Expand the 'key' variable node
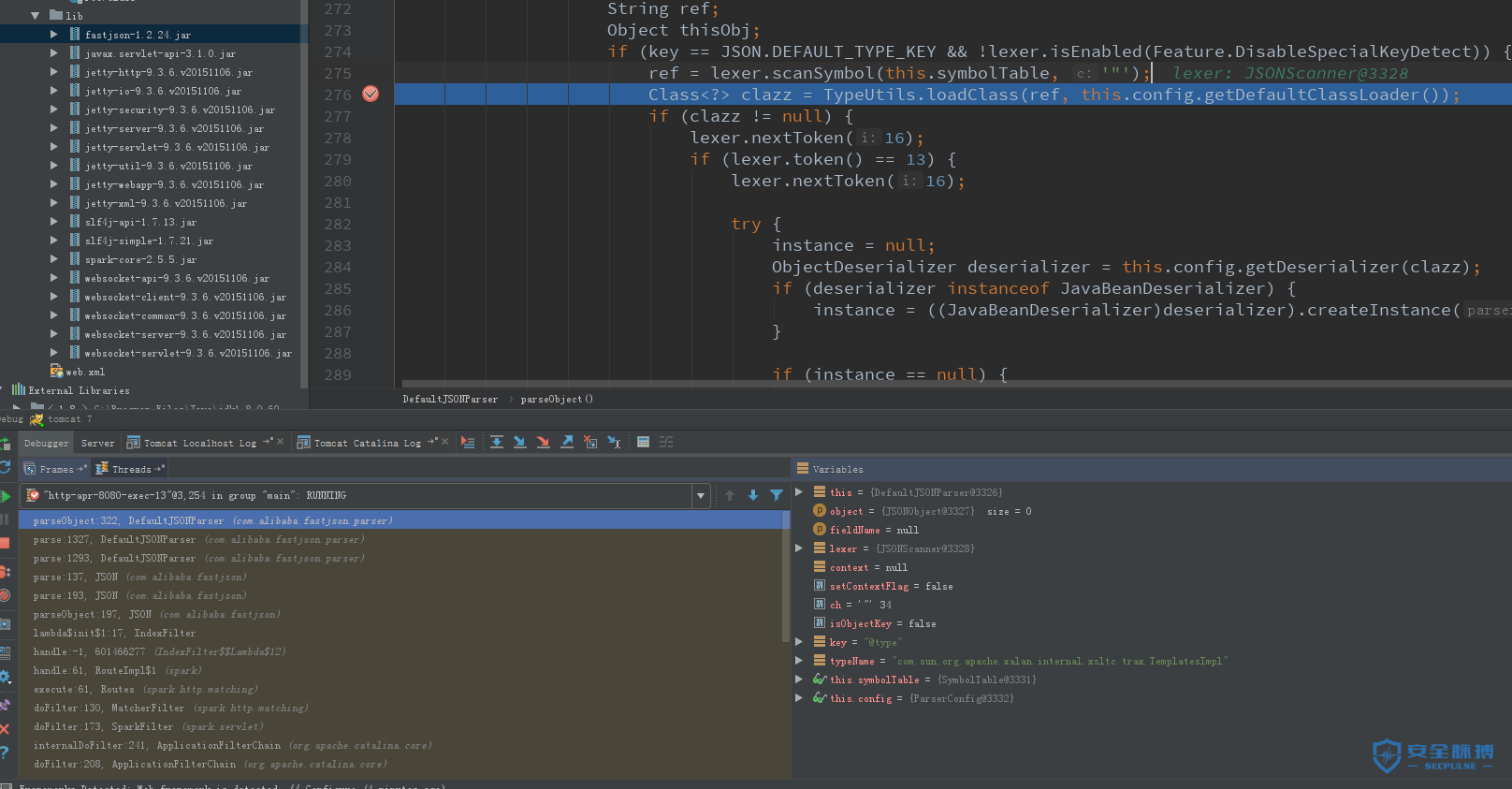Viewport: 1512px width, 789px height. coord(799,641)
